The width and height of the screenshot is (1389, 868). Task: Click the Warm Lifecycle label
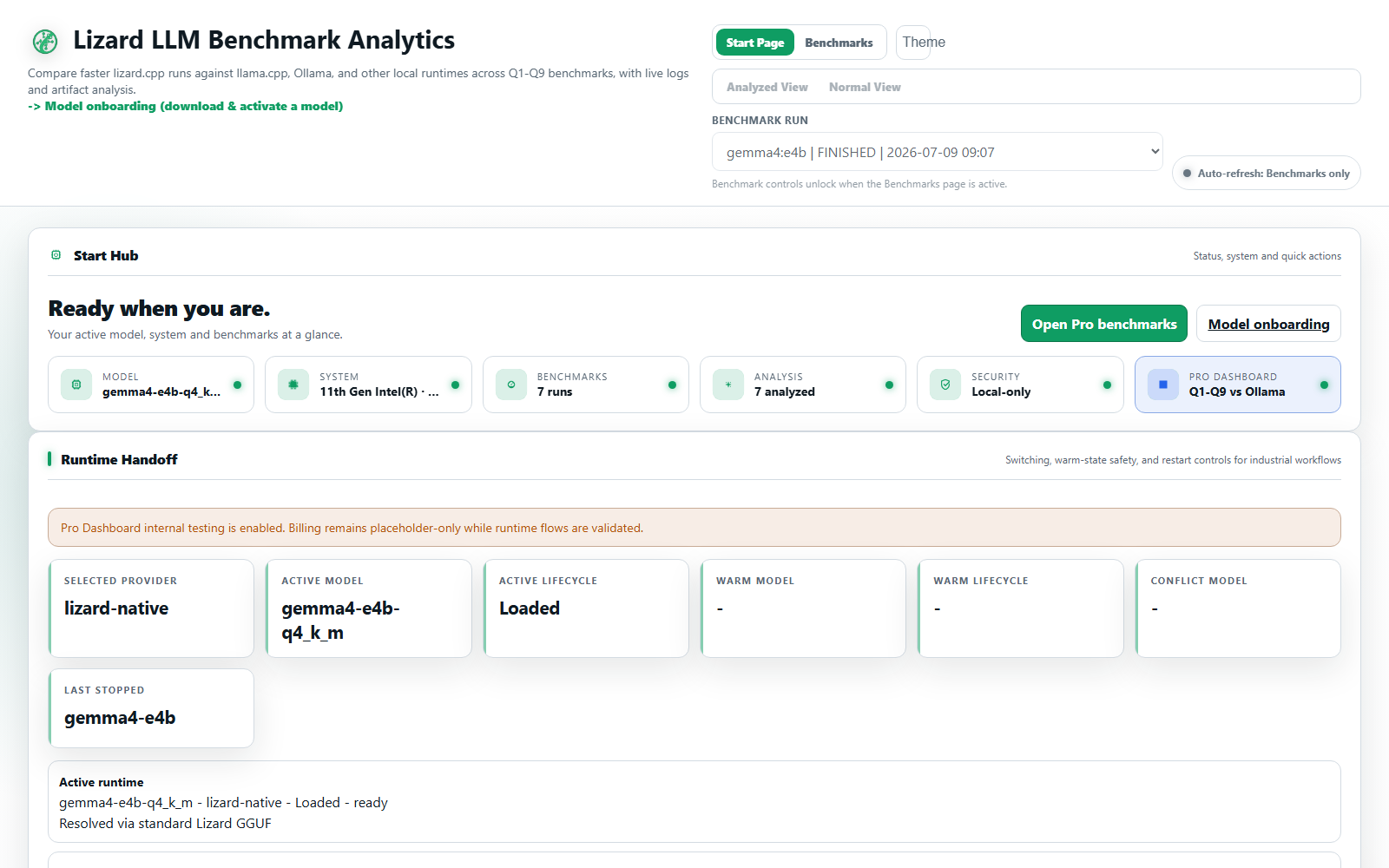[x=981, y=581]
